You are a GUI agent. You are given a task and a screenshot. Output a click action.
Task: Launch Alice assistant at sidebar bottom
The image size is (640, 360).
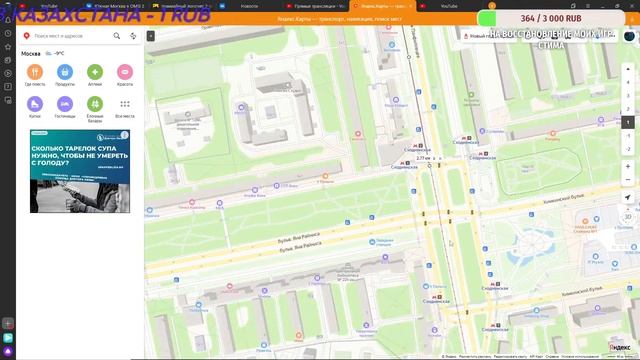pos(8,351)
